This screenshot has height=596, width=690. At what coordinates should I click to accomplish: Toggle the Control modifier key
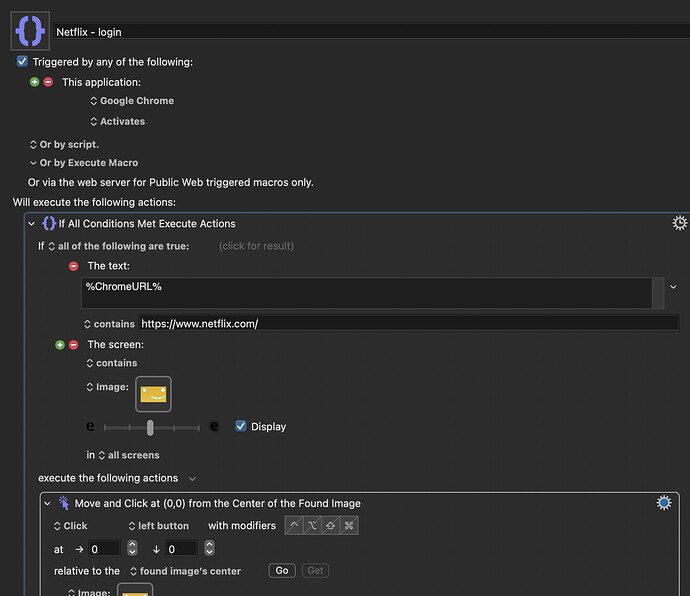tap(294, 525)
